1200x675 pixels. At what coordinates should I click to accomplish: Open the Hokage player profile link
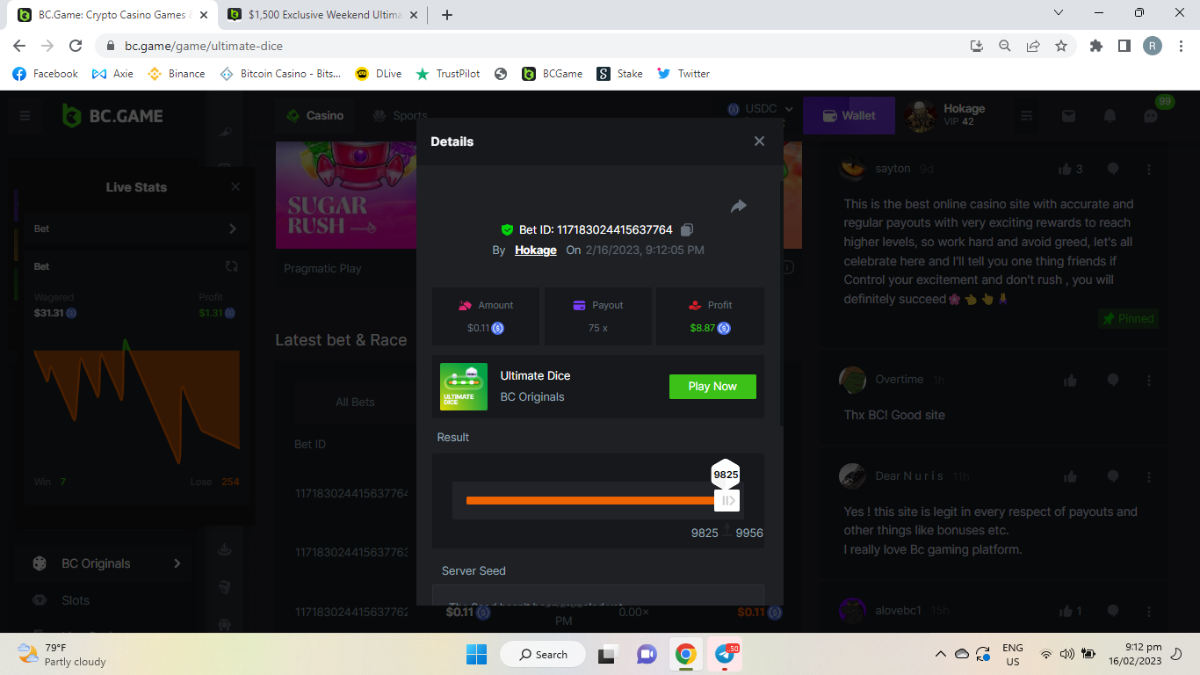(535, 250)
